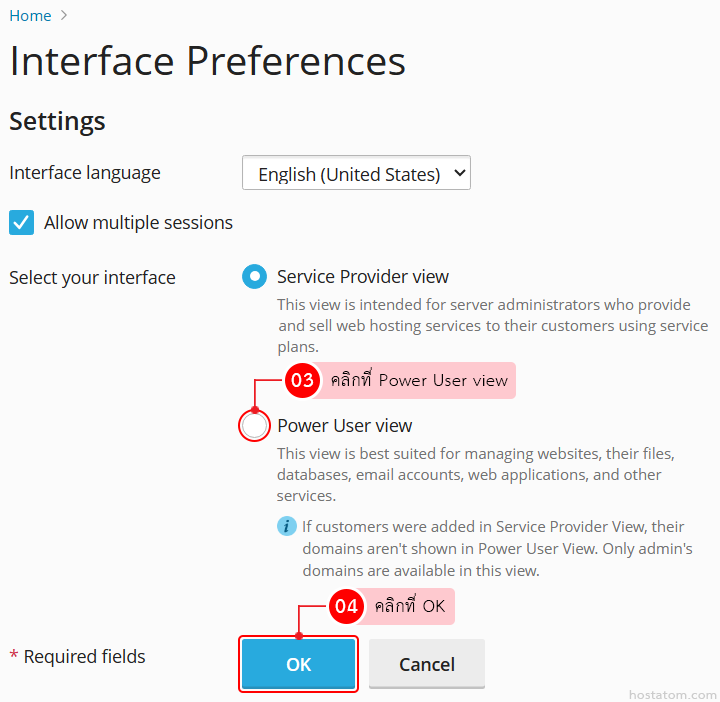Click the Service Provider view label text
The width and height of the screenshot is (720, 702).
[x=363, y=277]
